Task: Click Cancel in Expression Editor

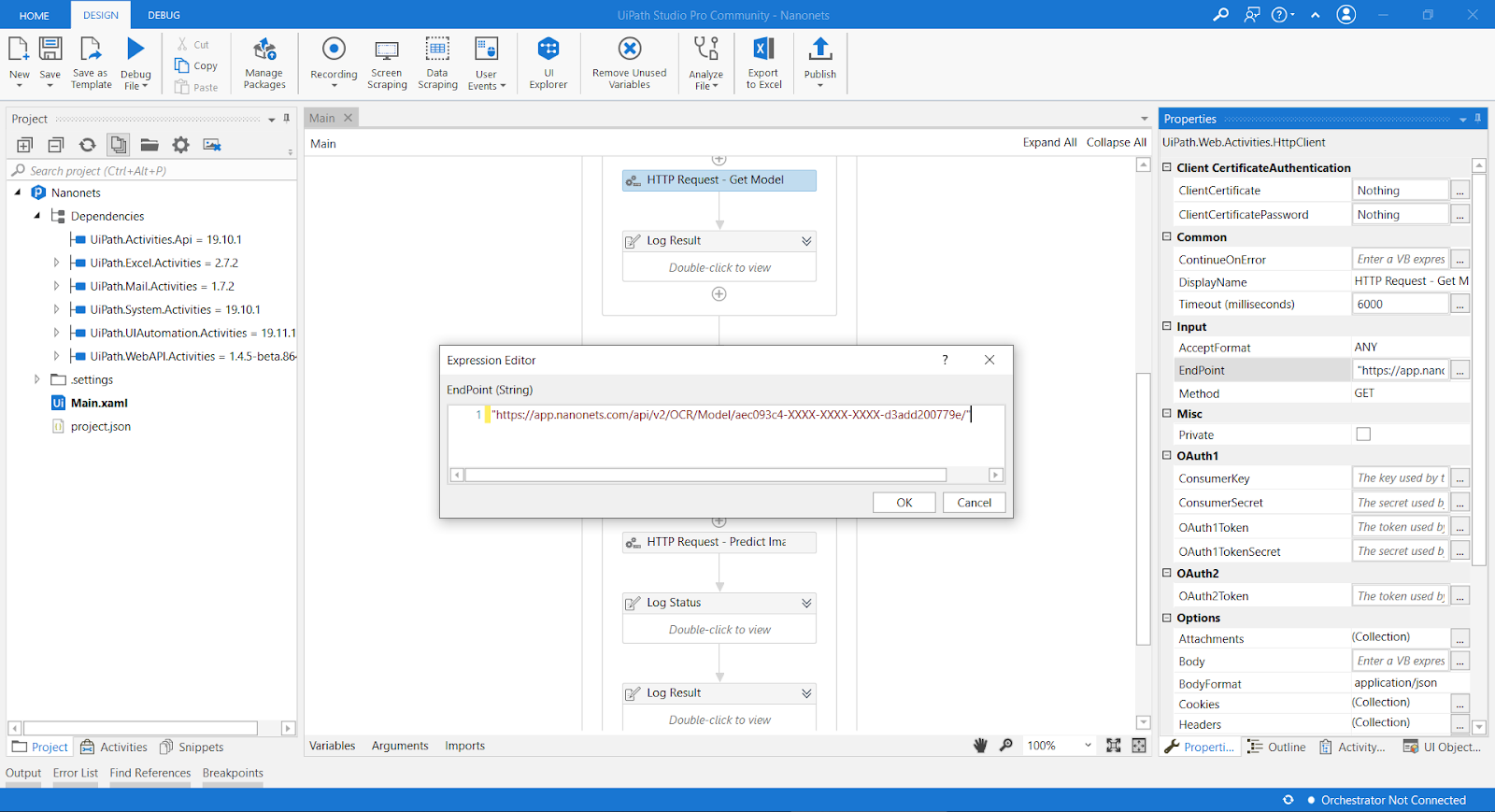Action: click(x=975, y=503)
